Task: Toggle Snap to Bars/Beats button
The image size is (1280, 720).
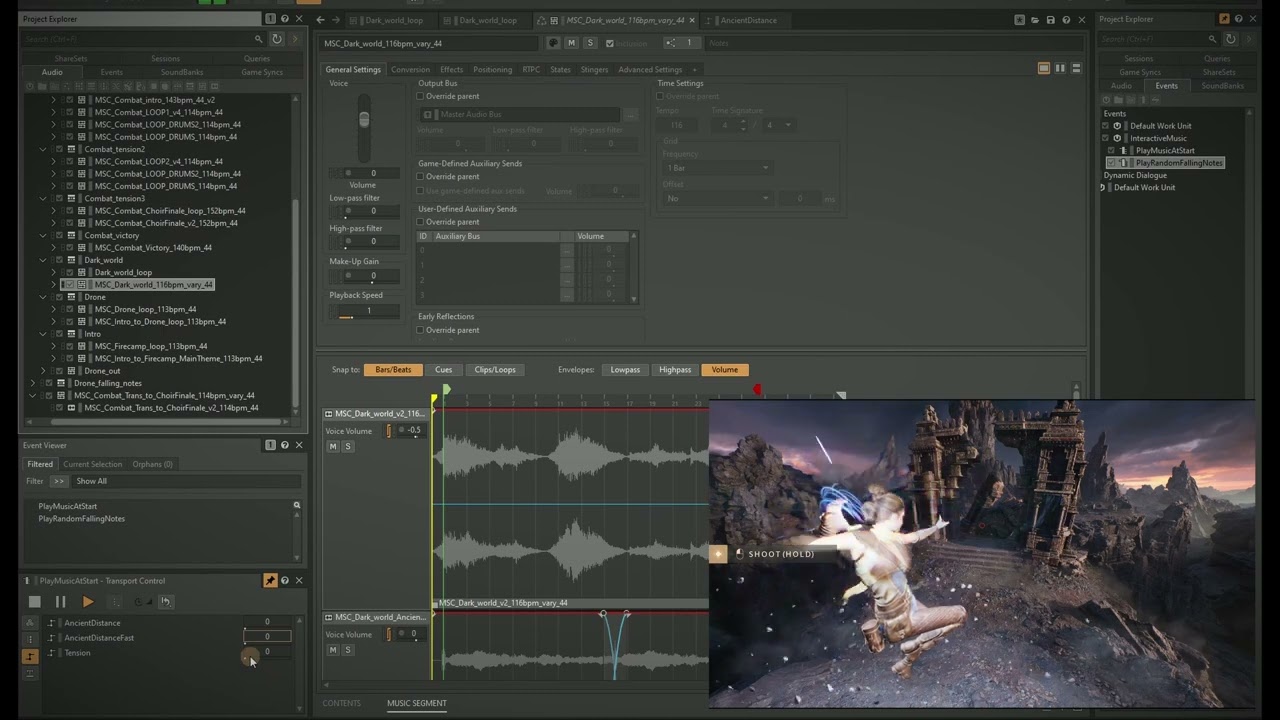Action: pyautogui.click(x=393, y=370)
